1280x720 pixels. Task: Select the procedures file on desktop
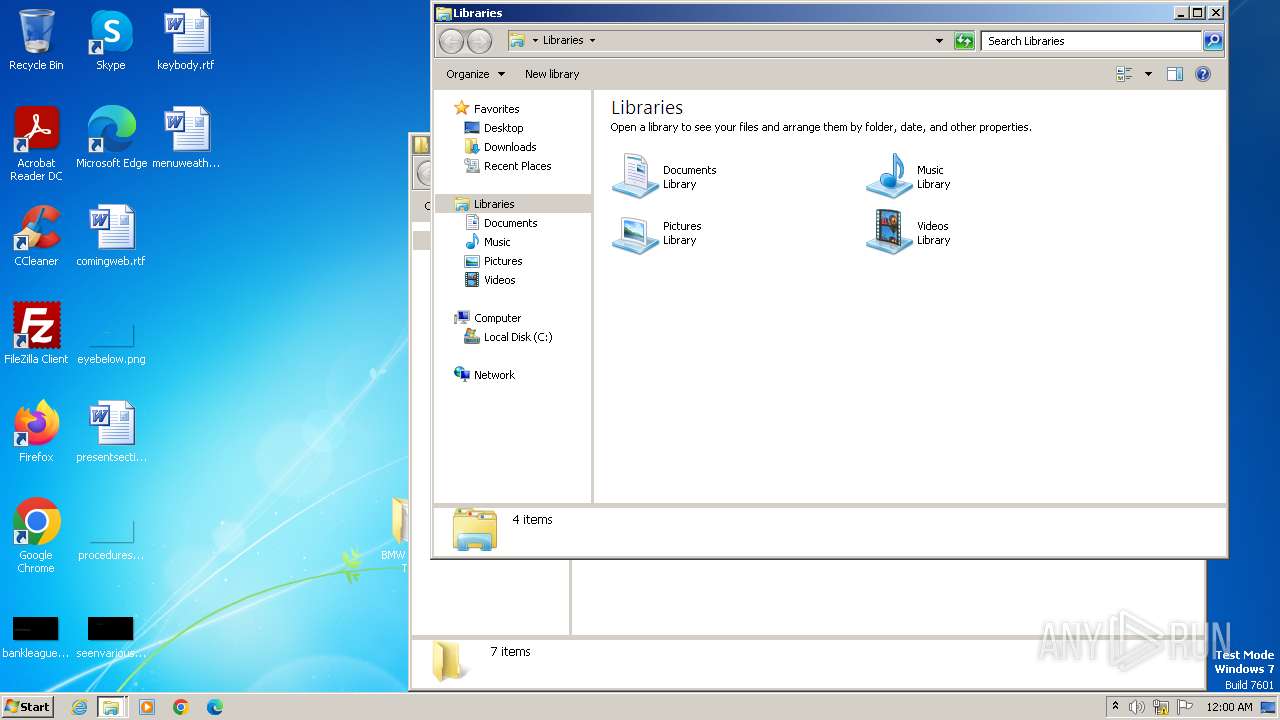111,538
